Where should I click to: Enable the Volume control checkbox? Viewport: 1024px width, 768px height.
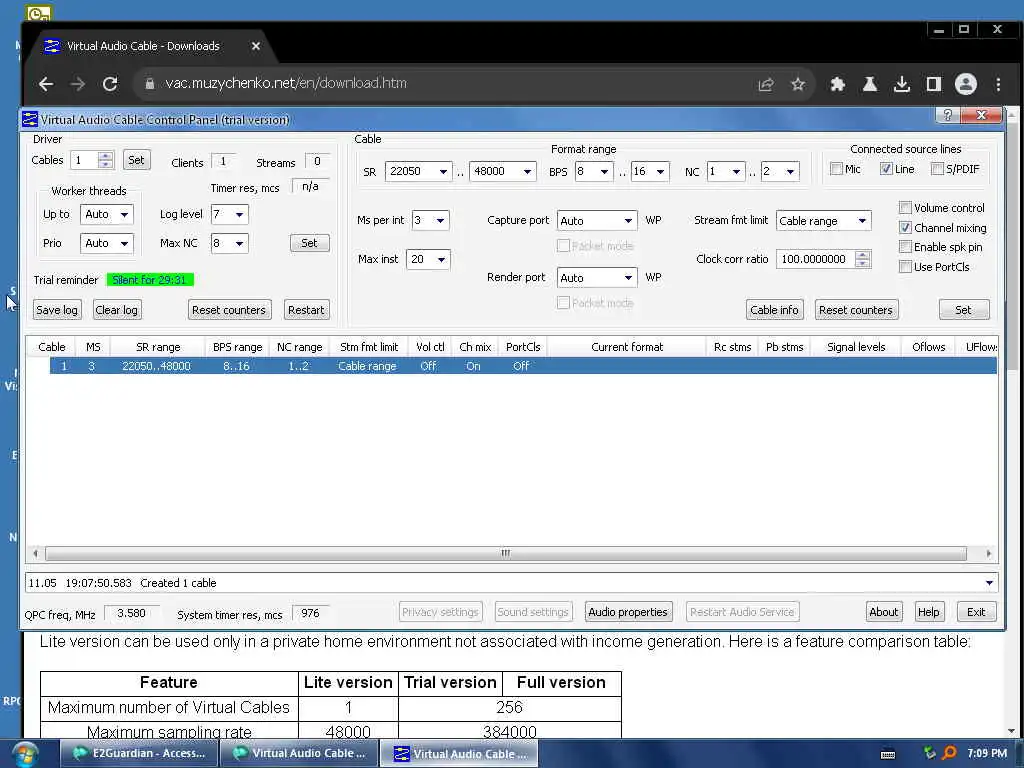(x=905, y=208)
